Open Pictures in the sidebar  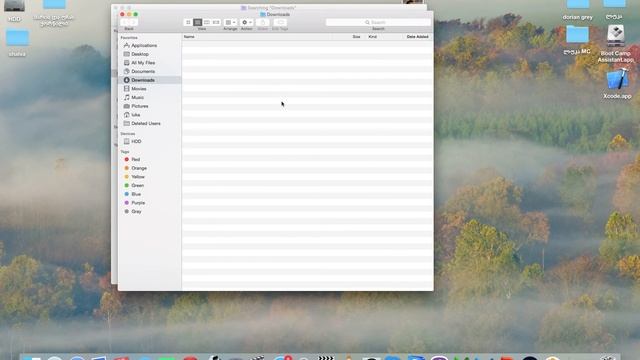click(x=140, y=106)
